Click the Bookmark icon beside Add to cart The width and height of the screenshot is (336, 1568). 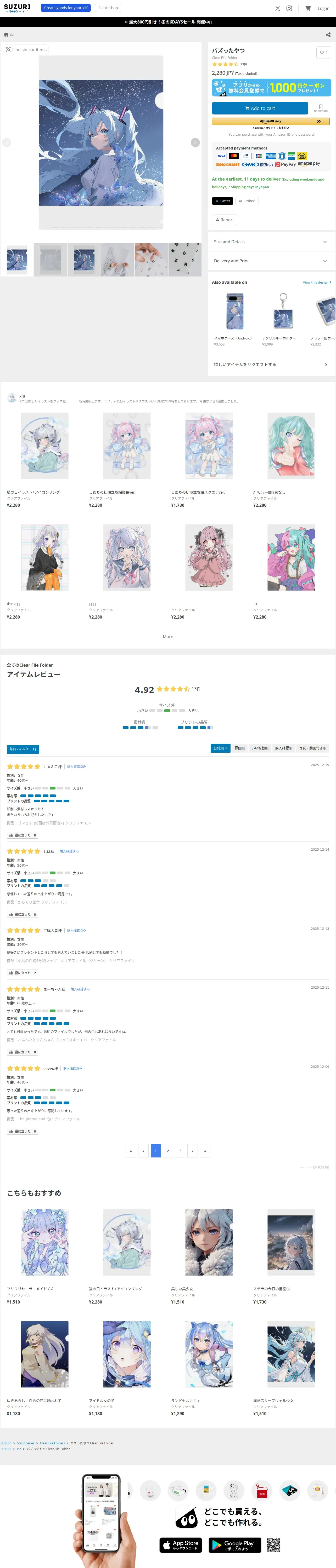pyautogui.click(x=321, y=108)
